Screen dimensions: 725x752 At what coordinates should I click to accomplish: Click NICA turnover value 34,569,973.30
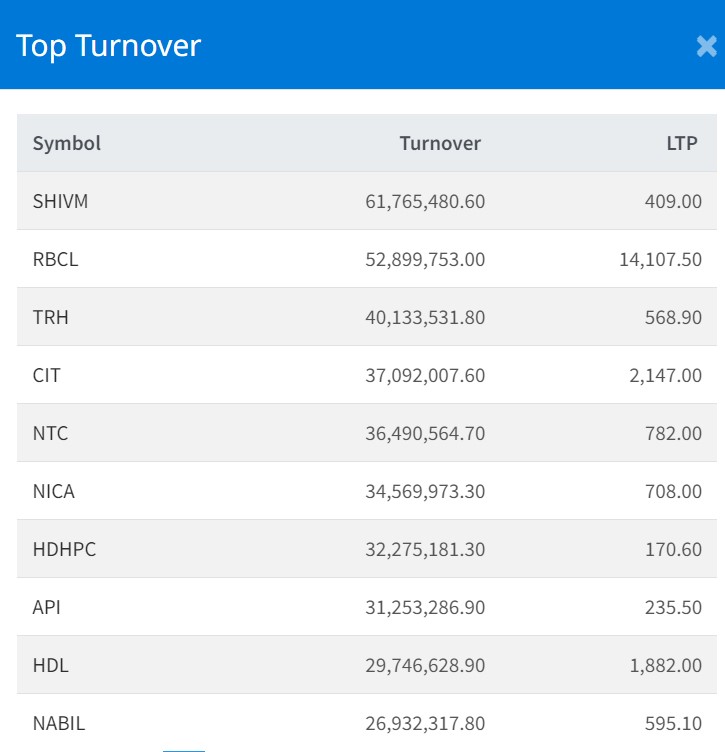coord(425,491)
